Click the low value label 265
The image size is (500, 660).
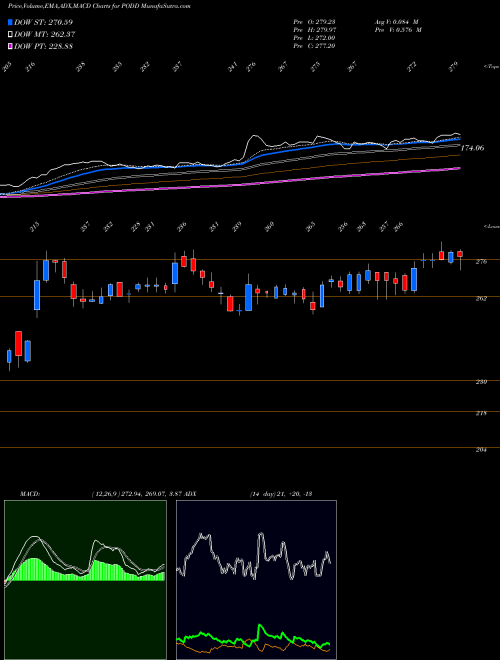click(x=311, y=227)
